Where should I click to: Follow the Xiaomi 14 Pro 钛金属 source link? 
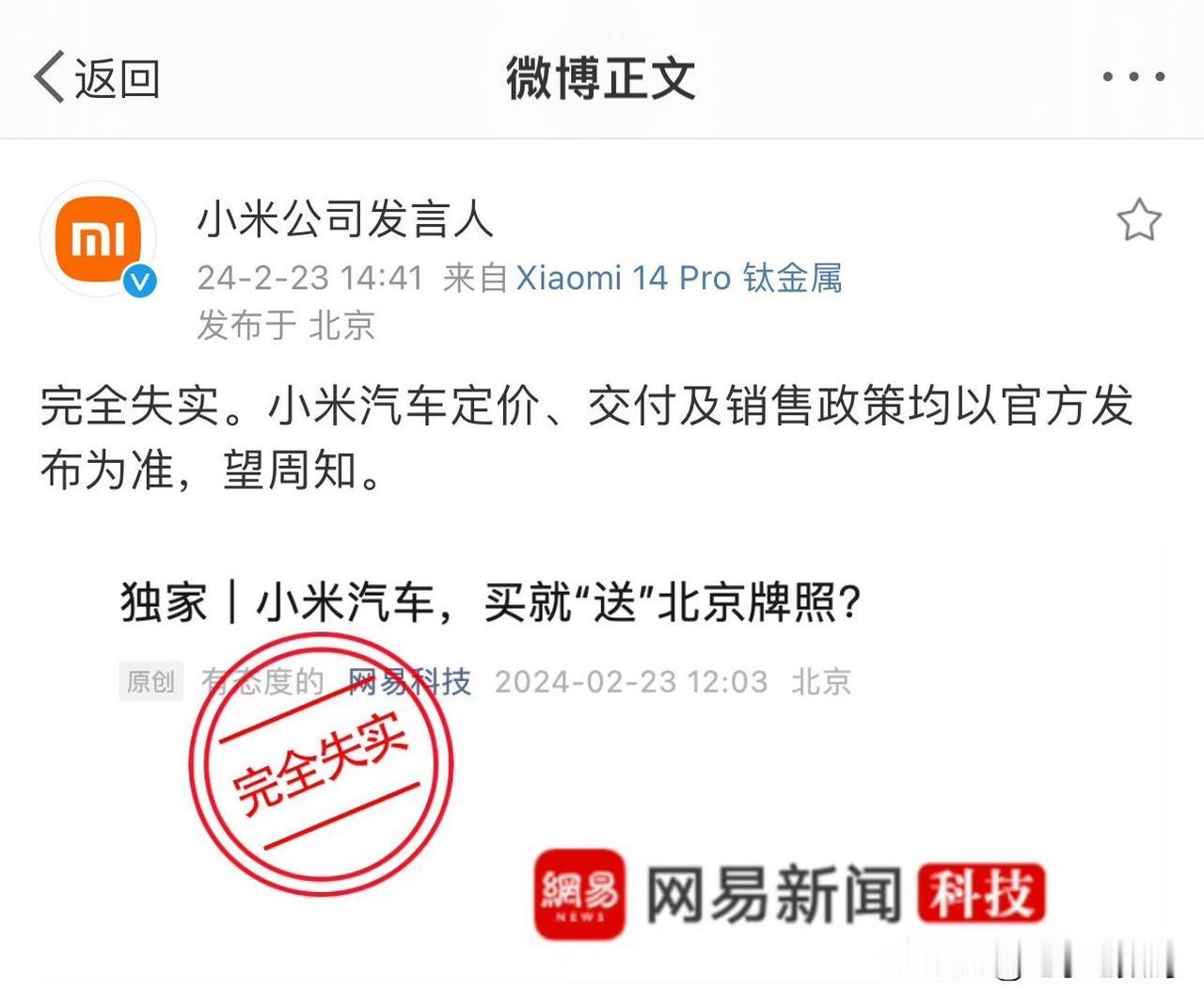pyautogui.click(x=679, y=279)
